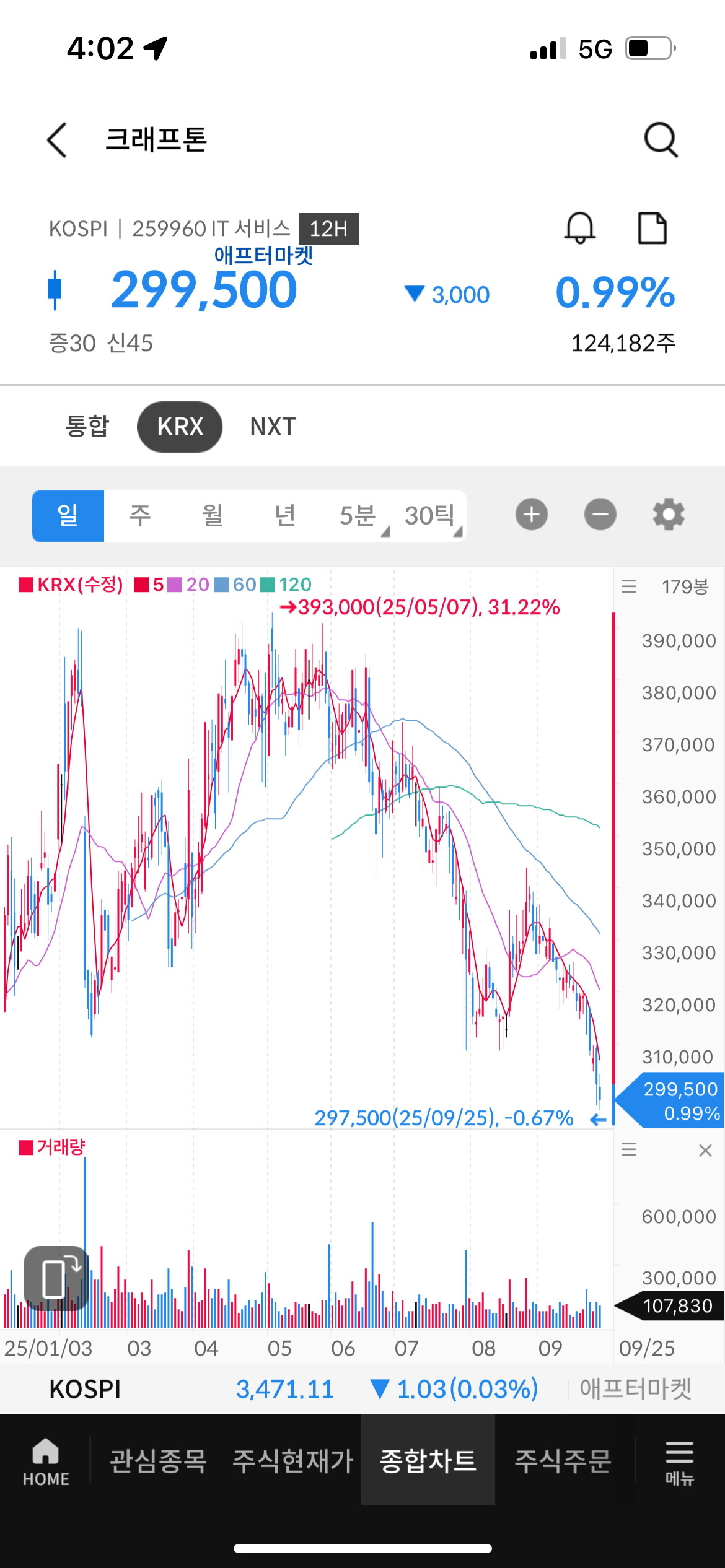Open chart settings gear icon
The width and height of the screenshot is (725, 1568).
pyautogui.click(x=669, y=515)
